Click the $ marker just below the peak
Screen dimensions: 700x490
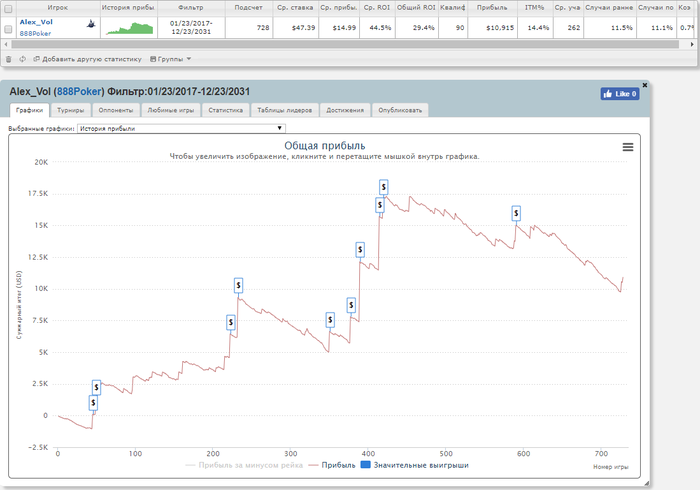[x=380, y=205]
